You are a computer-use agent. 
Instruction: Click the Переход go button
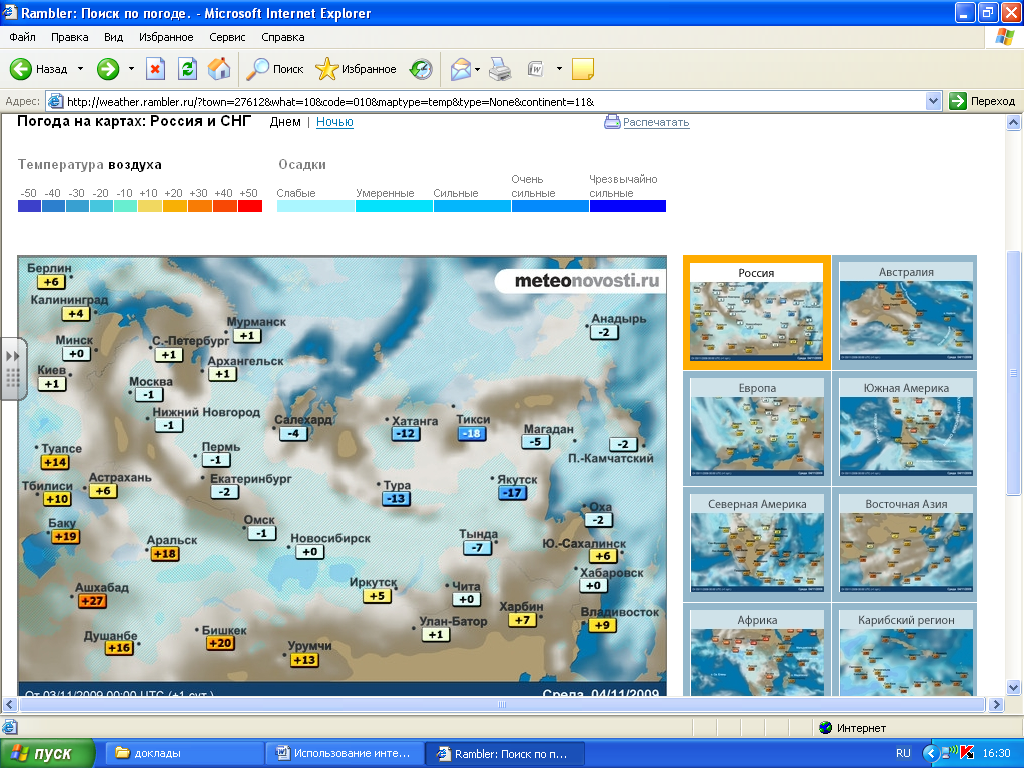982,101
